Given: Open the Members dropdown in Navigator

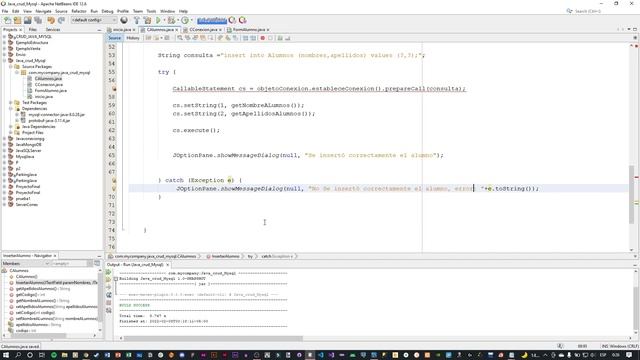Looking at the screenshot, I should [x=26, y=264].
